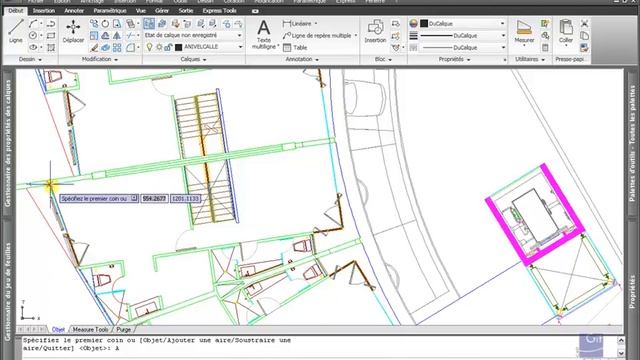Screen dimensions: 640x360
Task: Select the Mirror tool in Modification panel
Action: click(x=117, y=36)
